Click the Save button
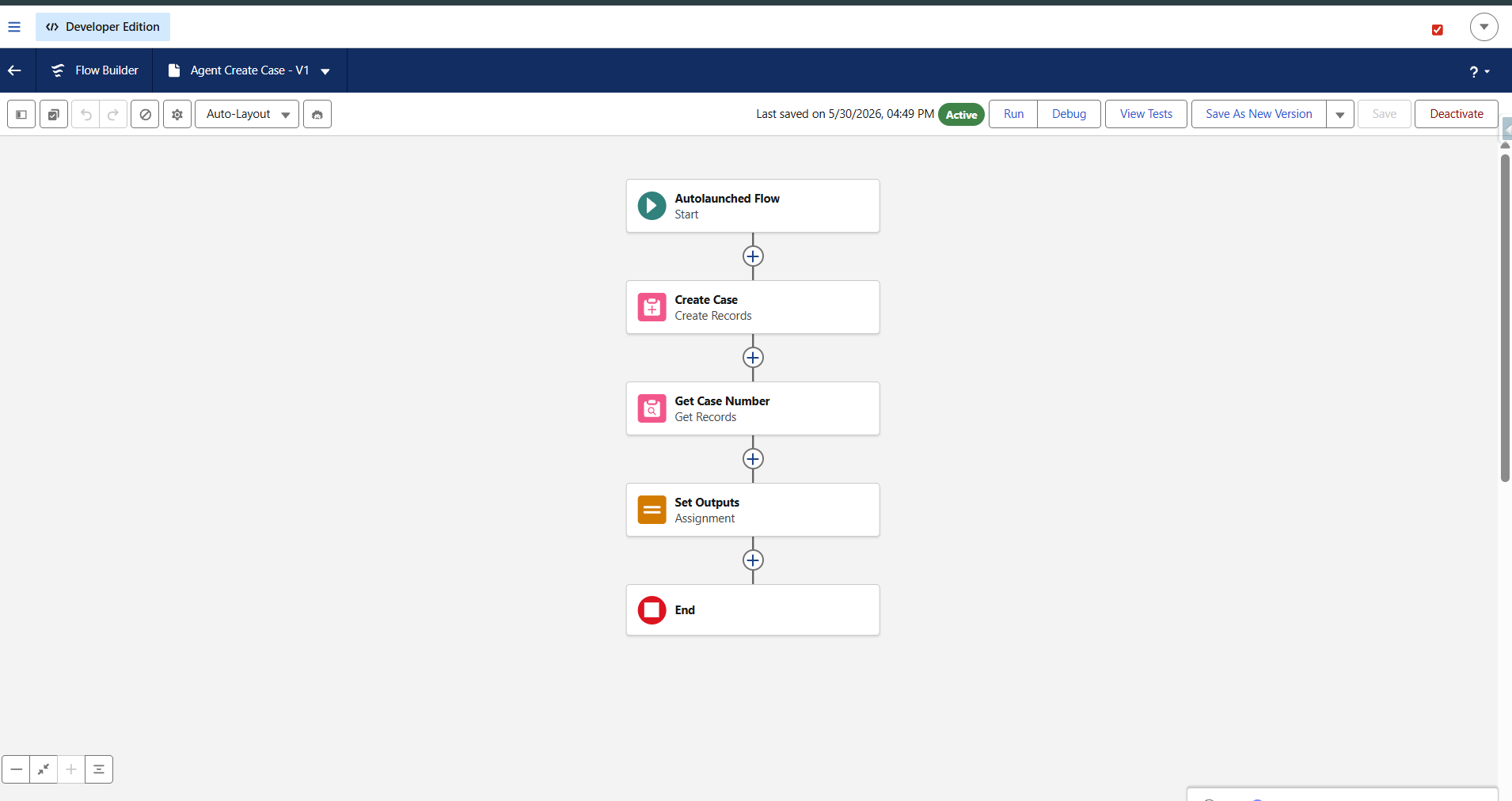 [1385, 114]
